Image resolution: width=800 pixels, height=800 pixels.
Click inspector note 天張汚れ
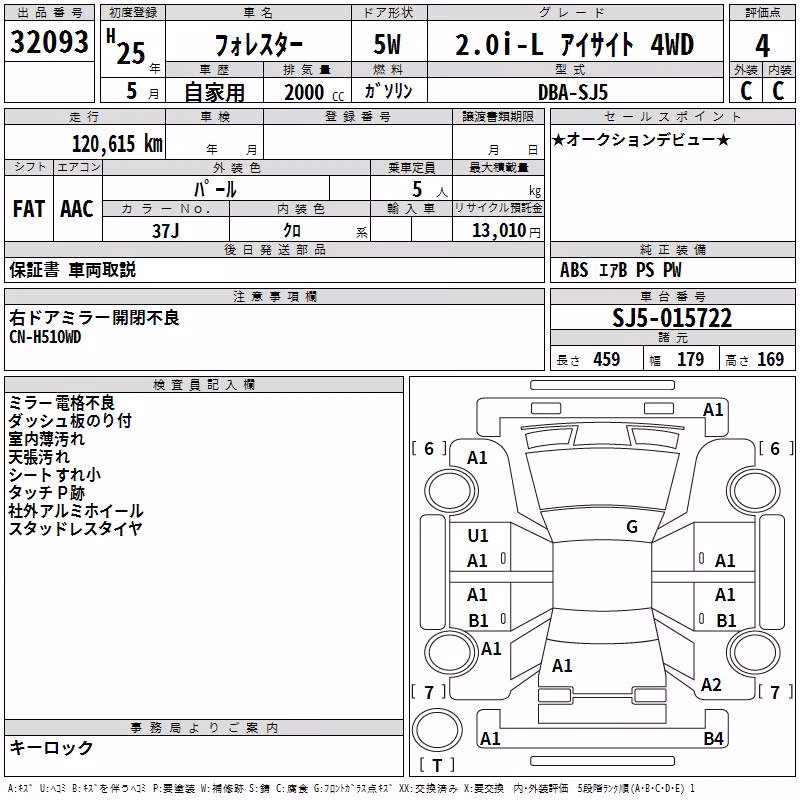(39, 457)
